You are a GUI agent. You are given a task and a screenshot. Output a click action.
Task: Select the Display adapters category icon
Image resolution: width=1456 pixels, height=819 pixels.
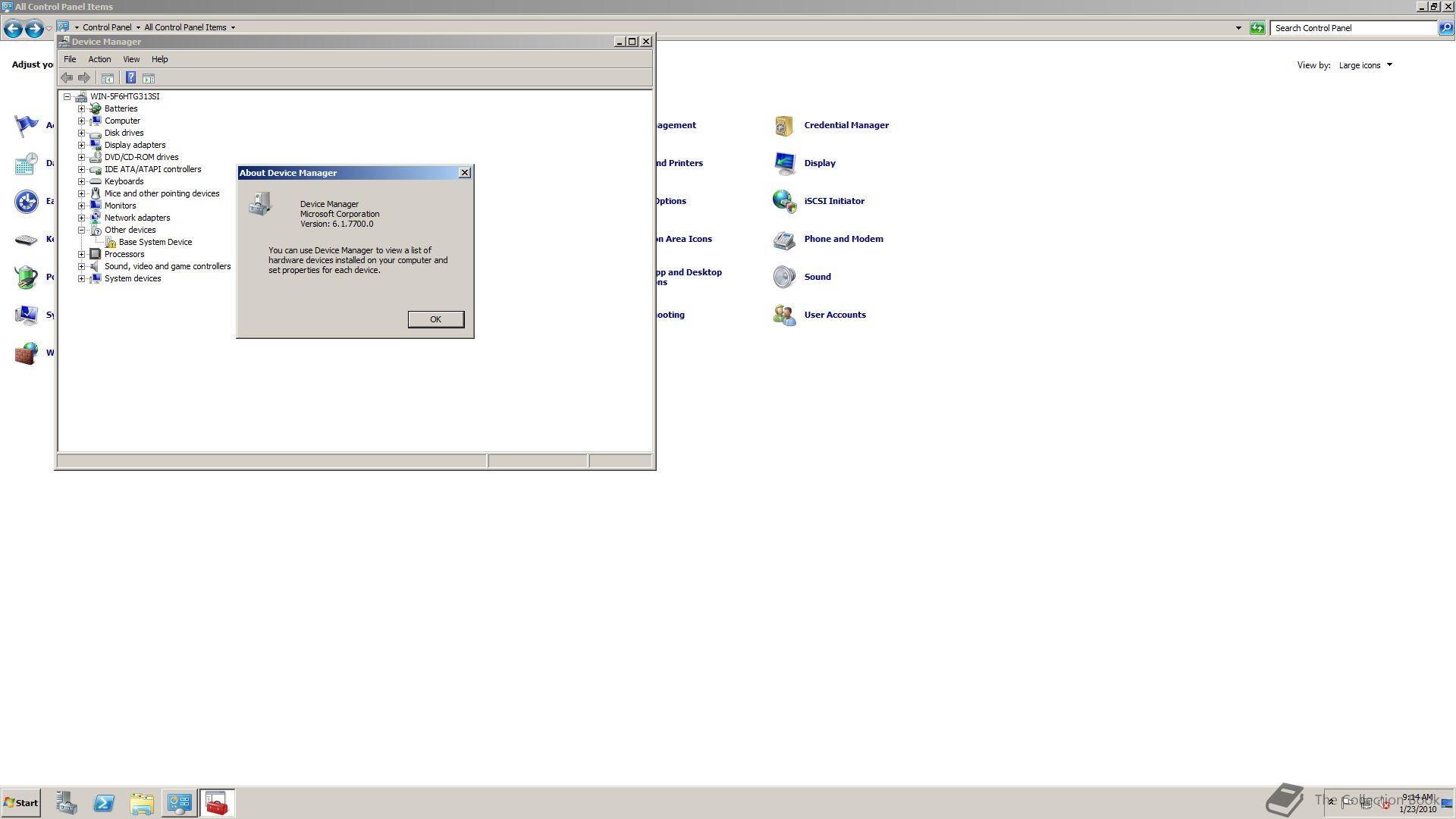[x=96, y=145]
